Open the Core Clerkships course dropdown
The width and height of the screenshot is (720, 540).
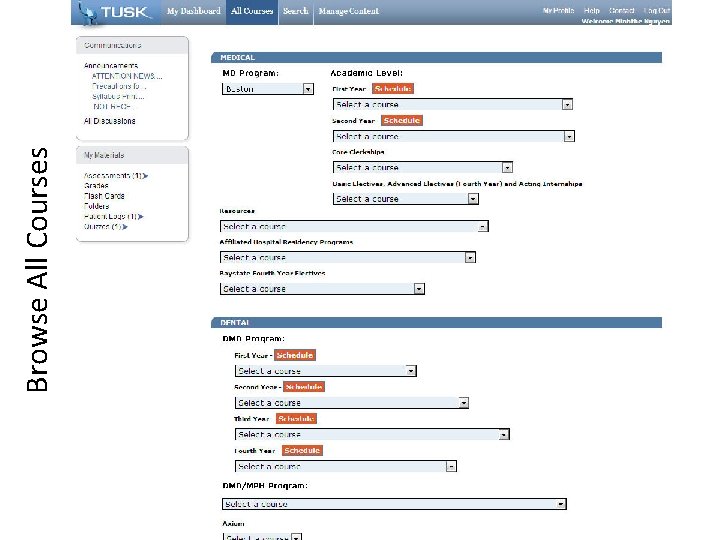423,168
